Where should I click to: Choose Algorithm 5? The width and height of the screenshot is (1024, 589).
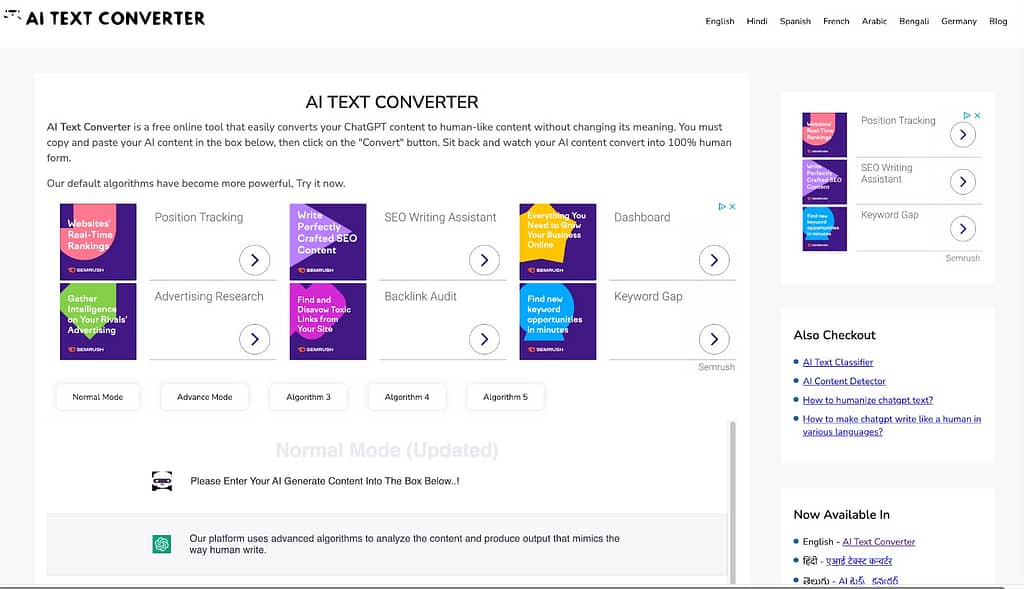click(x=505, y=397)
